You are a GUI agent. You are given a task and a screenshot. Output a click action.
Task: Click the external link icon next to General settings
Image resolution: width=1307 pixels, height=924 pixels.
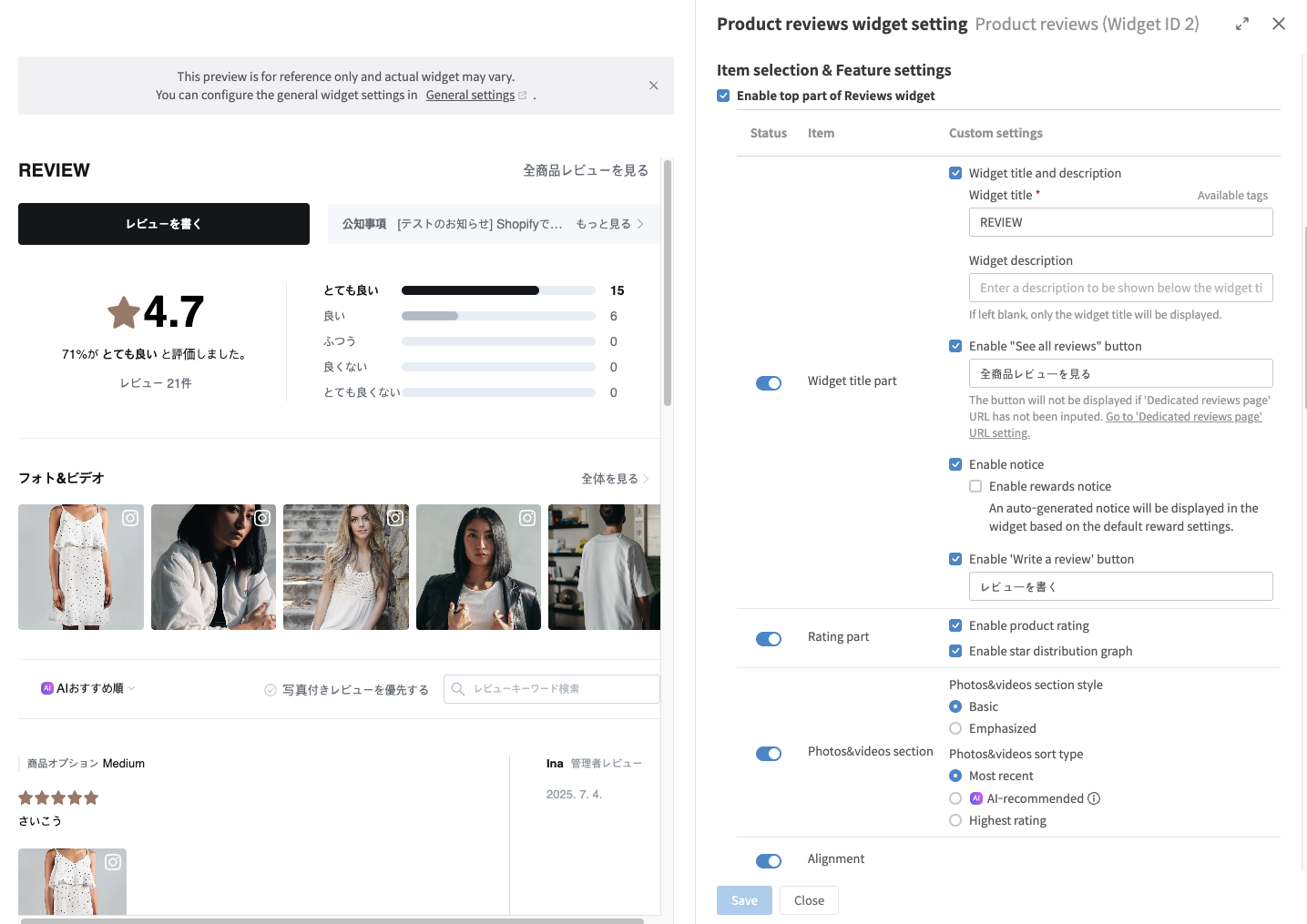coord(522,96)
